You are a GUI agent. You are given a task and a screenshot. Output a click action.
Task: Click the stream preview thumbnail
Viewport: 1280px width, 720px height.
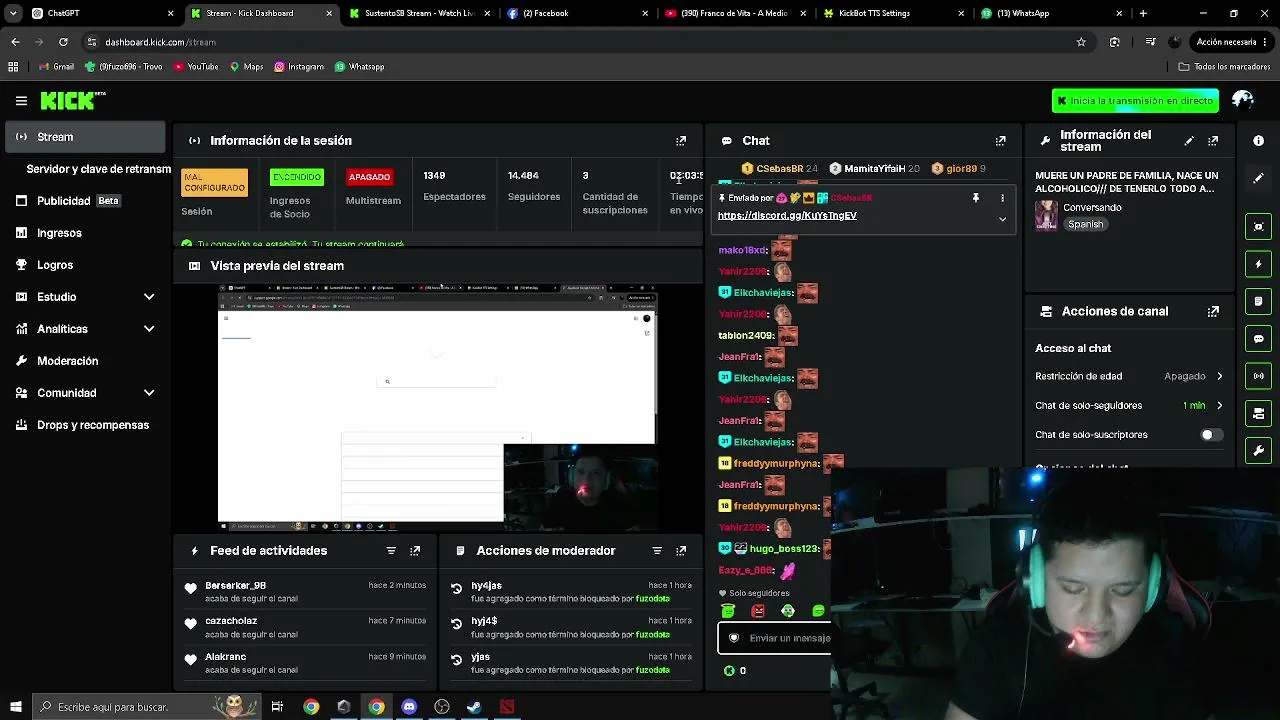click(438, 407)
